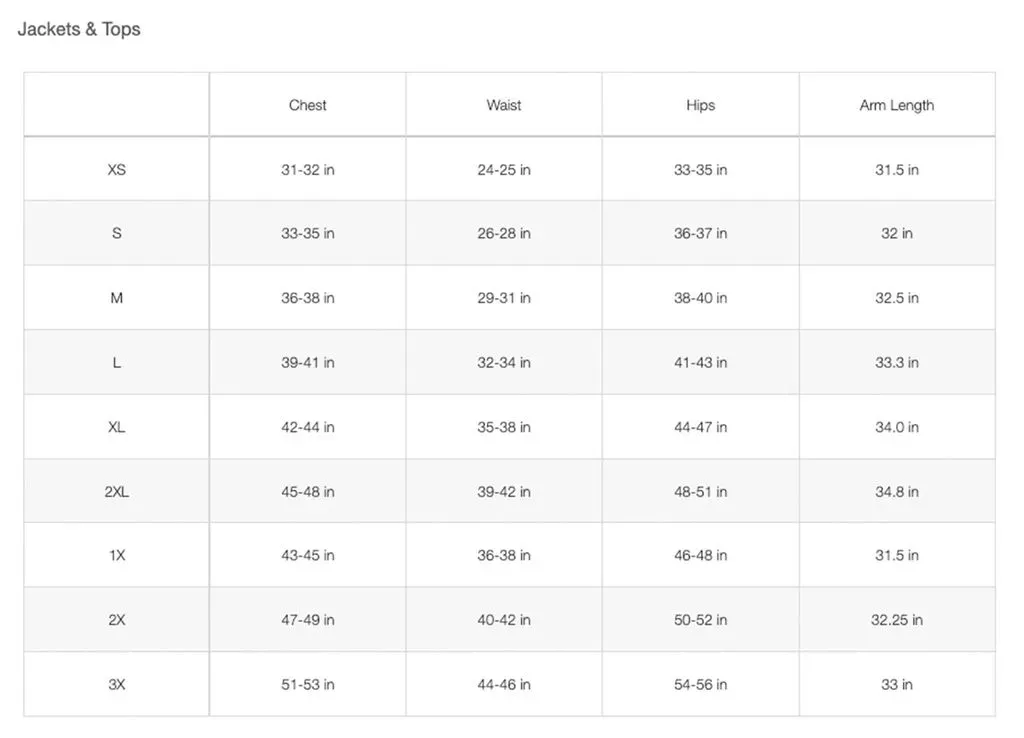Click the L size row label

click(116, 362)
